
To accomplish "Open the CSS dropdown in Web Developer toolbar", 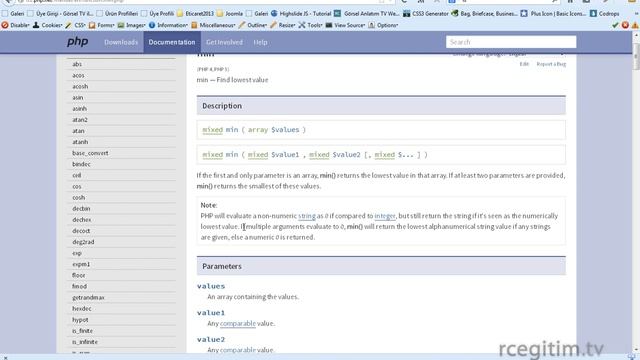I will (x=76, y=25).
